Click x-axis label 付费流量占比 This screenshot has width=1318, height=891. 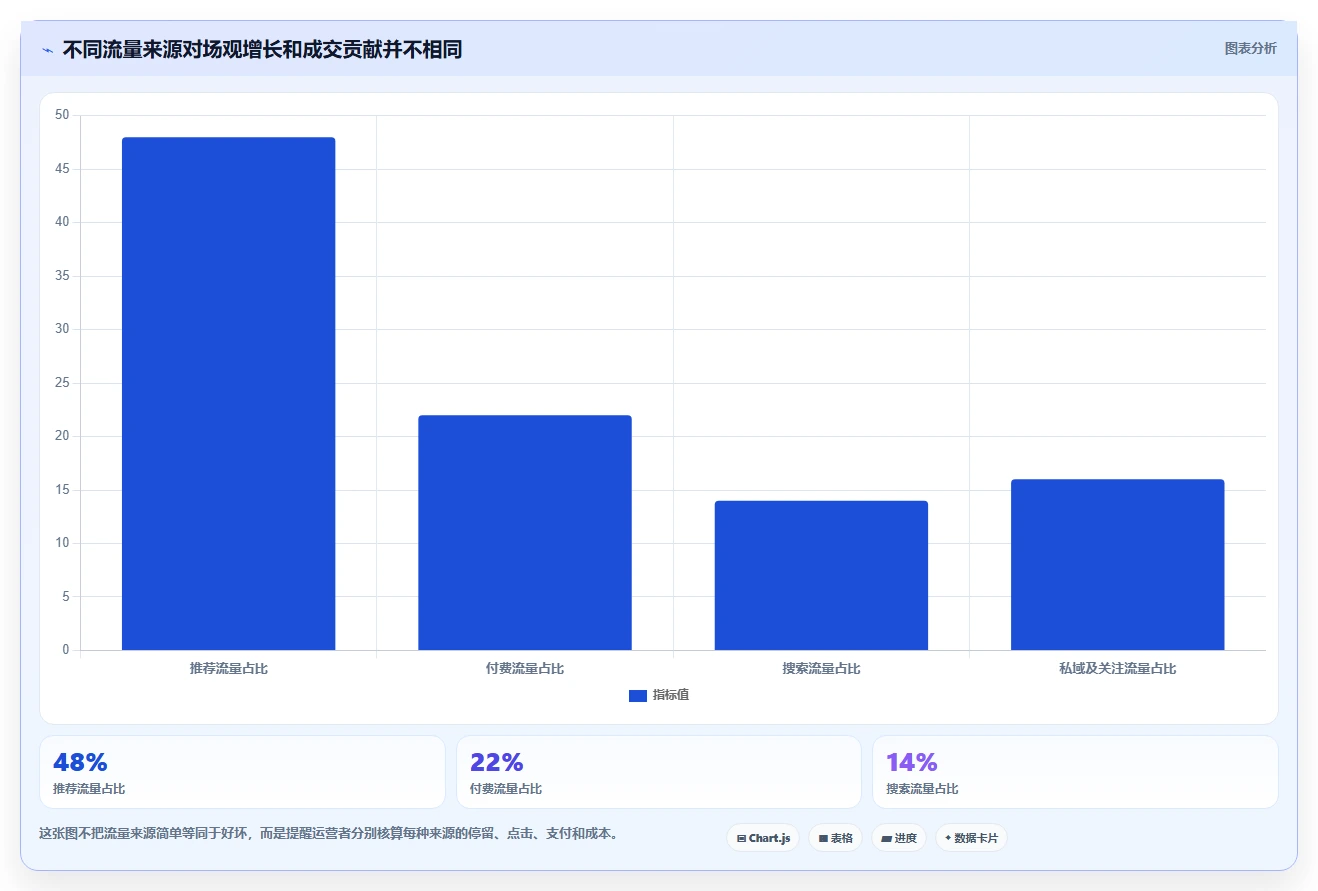[525, 668]
